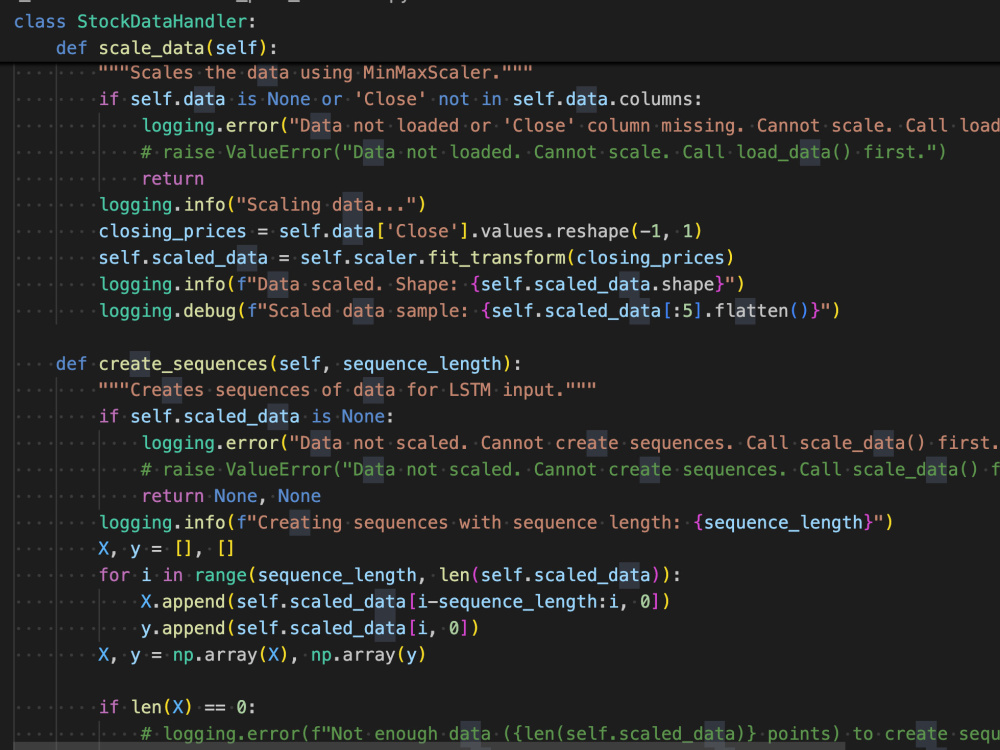Viewport: 1000px width, 750px height.
Task: Click commented line 'logging.error(f"Not enough data'
Action: 570,734
